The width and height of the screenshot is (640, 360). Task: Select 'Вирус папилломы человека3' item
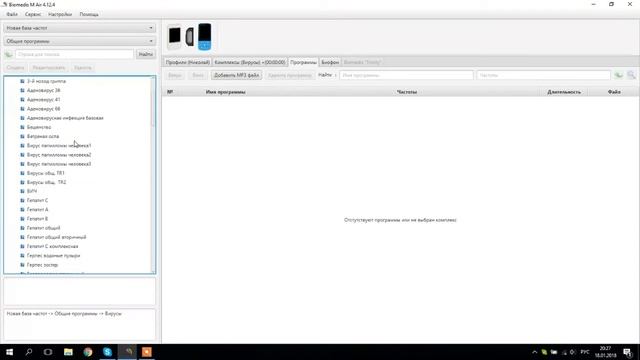[x=59, y=164]
